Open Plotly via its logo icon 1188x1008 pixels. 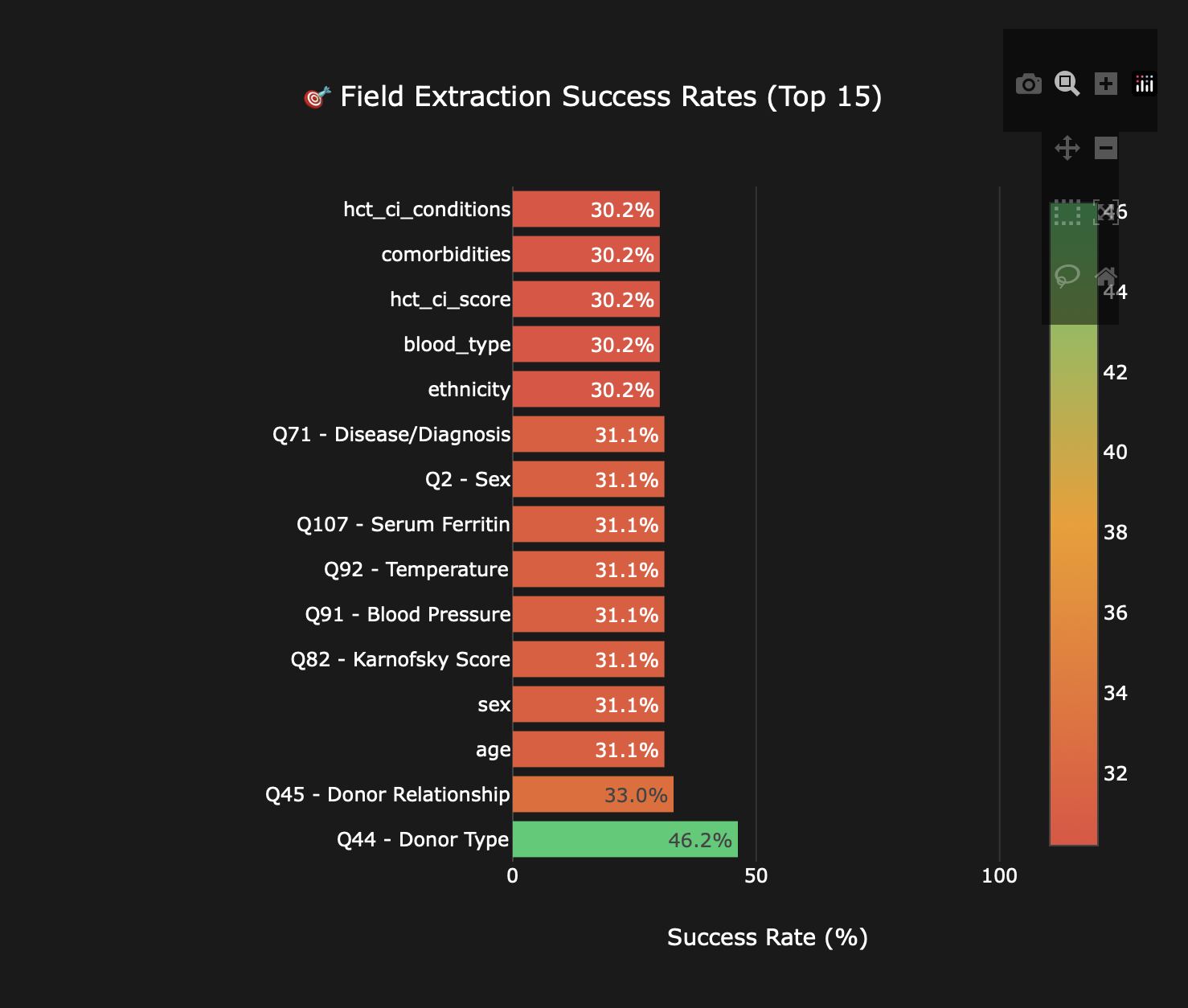[1145, 84]
